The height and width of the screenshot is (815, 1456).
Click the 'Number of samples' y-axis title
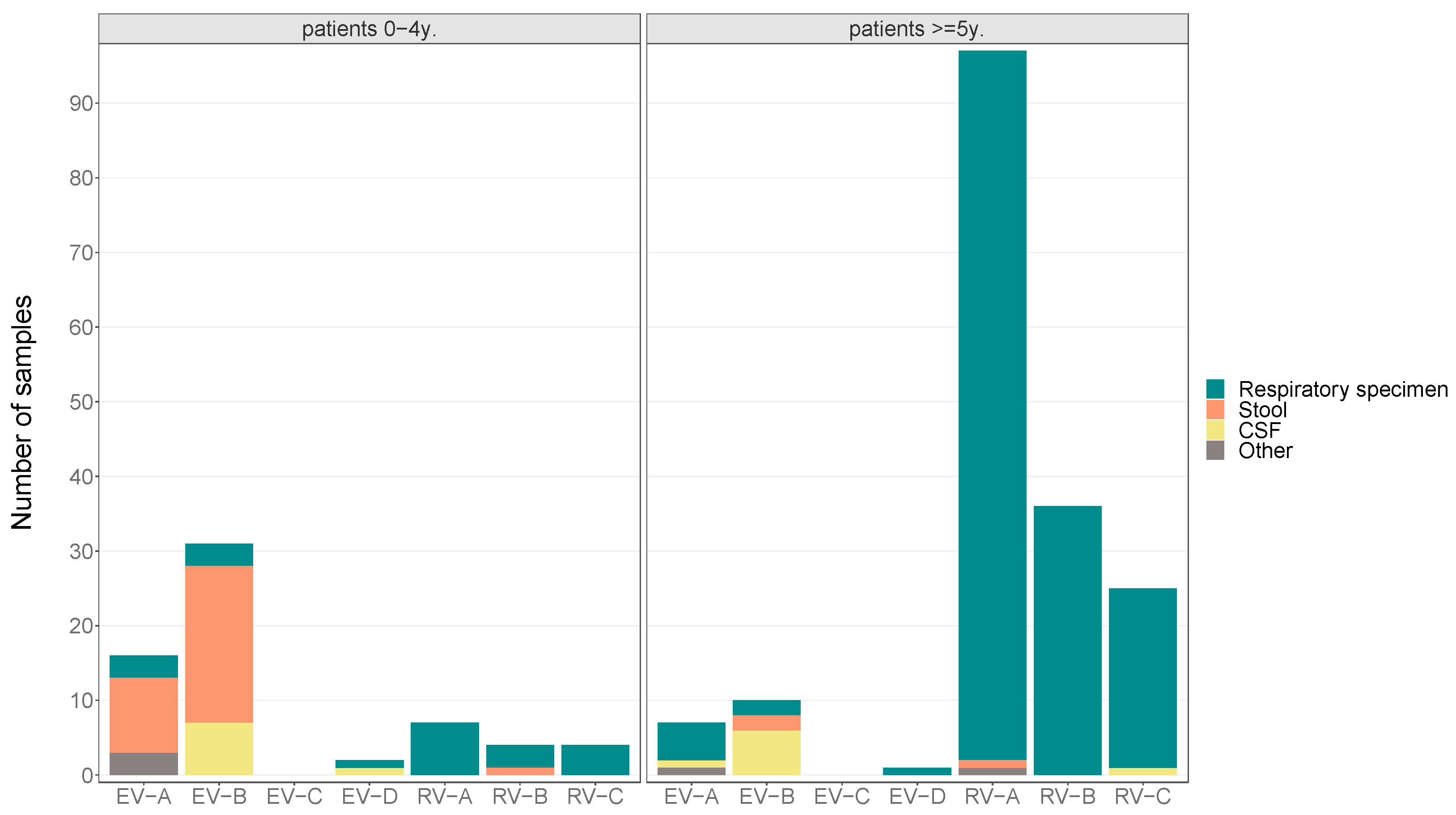pos(23,412)
